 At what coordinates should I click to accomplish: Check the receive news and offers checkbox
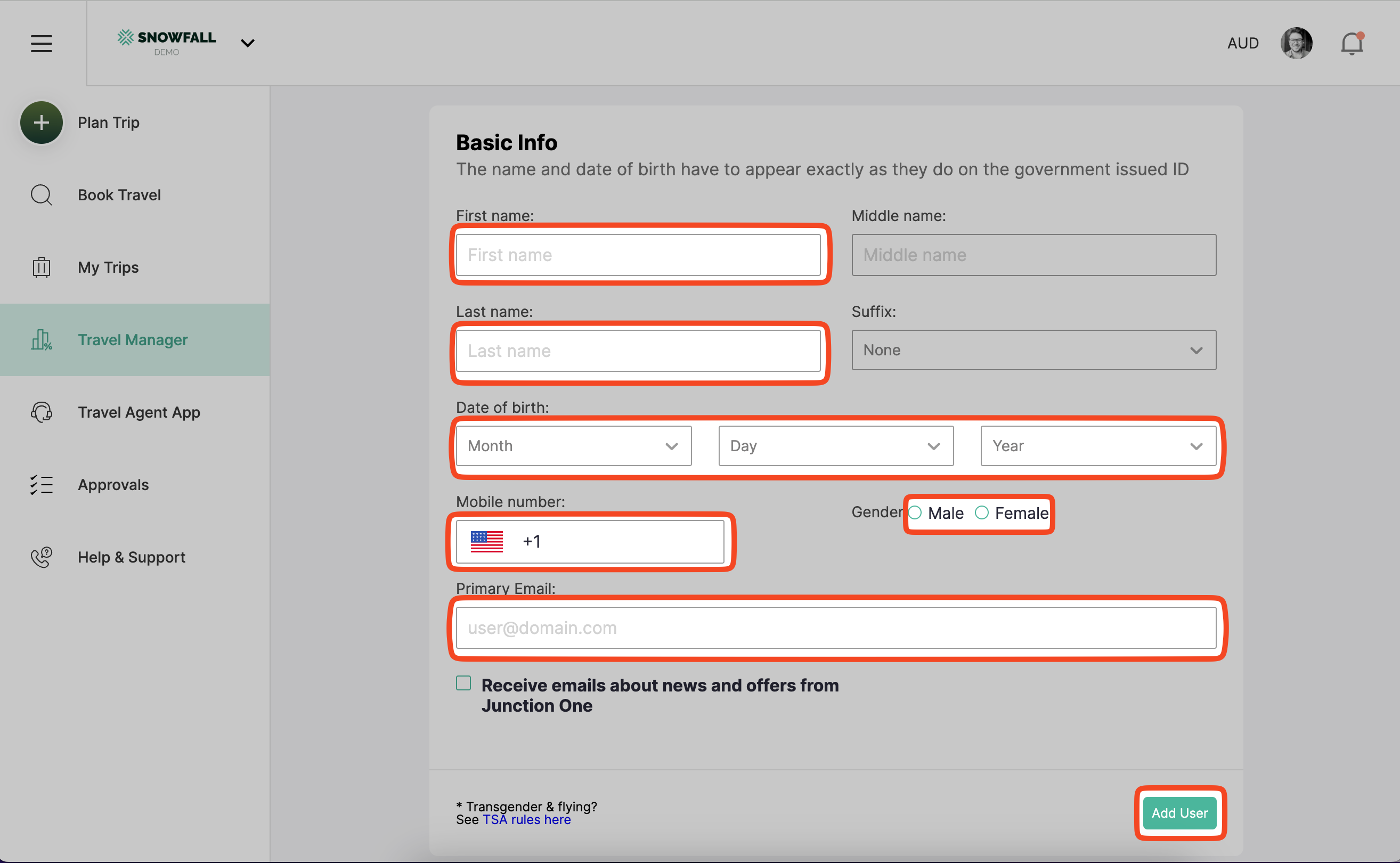[x=463, y=683]
